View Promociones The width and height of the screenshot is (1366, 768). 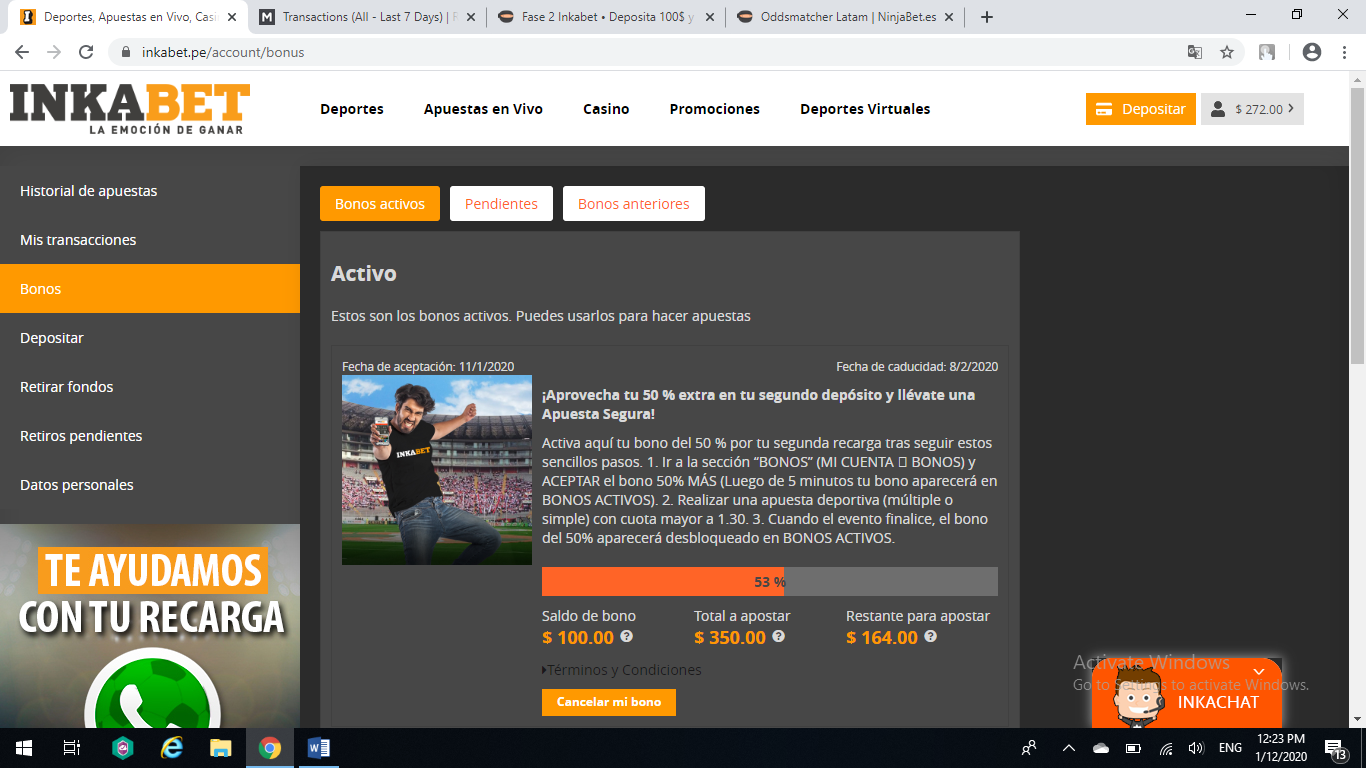[x=715, y=109]
